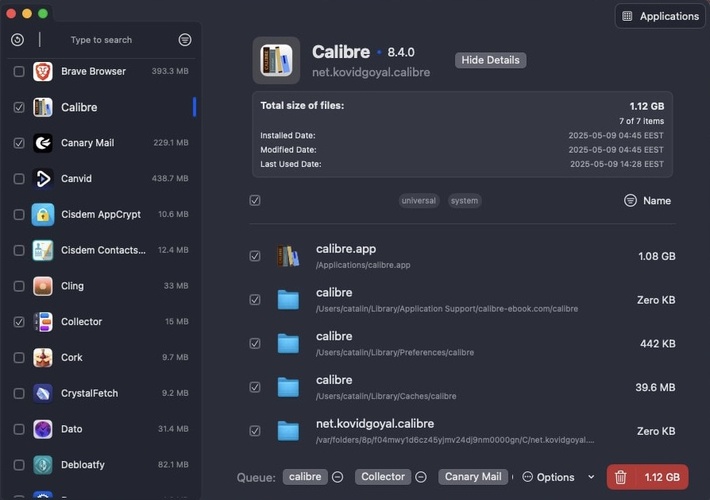710x500 pixels.
Task: Select the system filter tag
Action: click(464, 201)
